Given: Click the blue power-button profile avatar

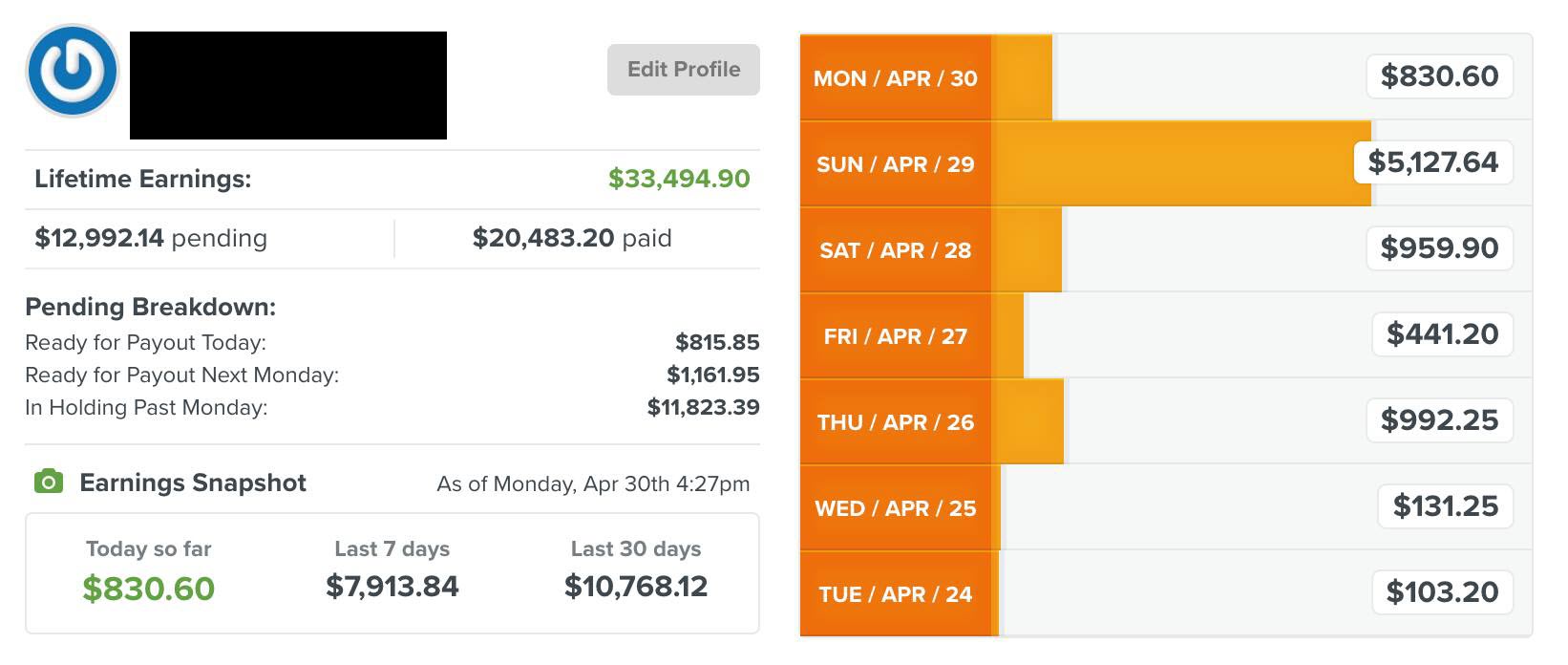Looking at the screenshot, I should 73,71.
